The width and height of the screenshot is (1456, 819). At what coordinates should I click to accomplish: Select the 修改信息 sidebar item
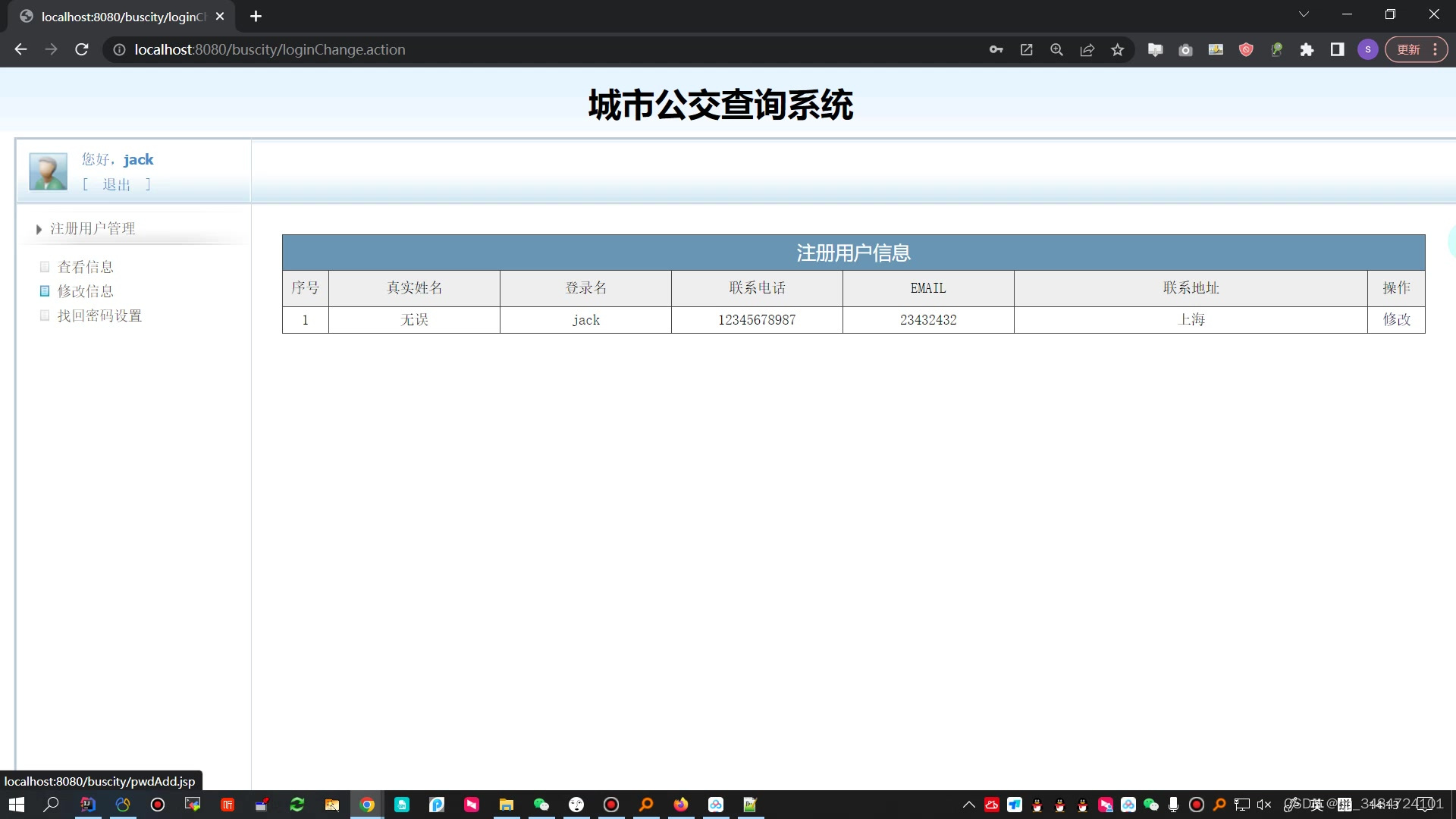click(85, 291)
